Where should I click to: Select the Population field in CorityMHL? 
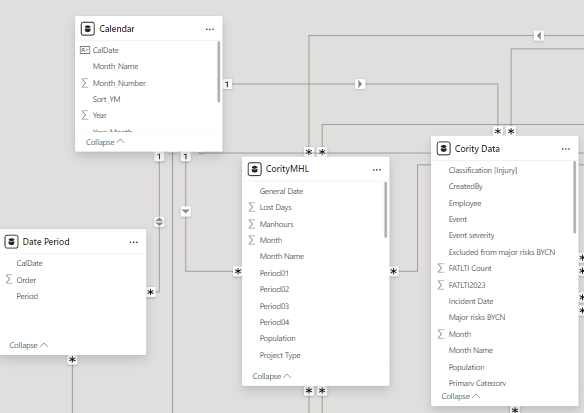point(277,338)
